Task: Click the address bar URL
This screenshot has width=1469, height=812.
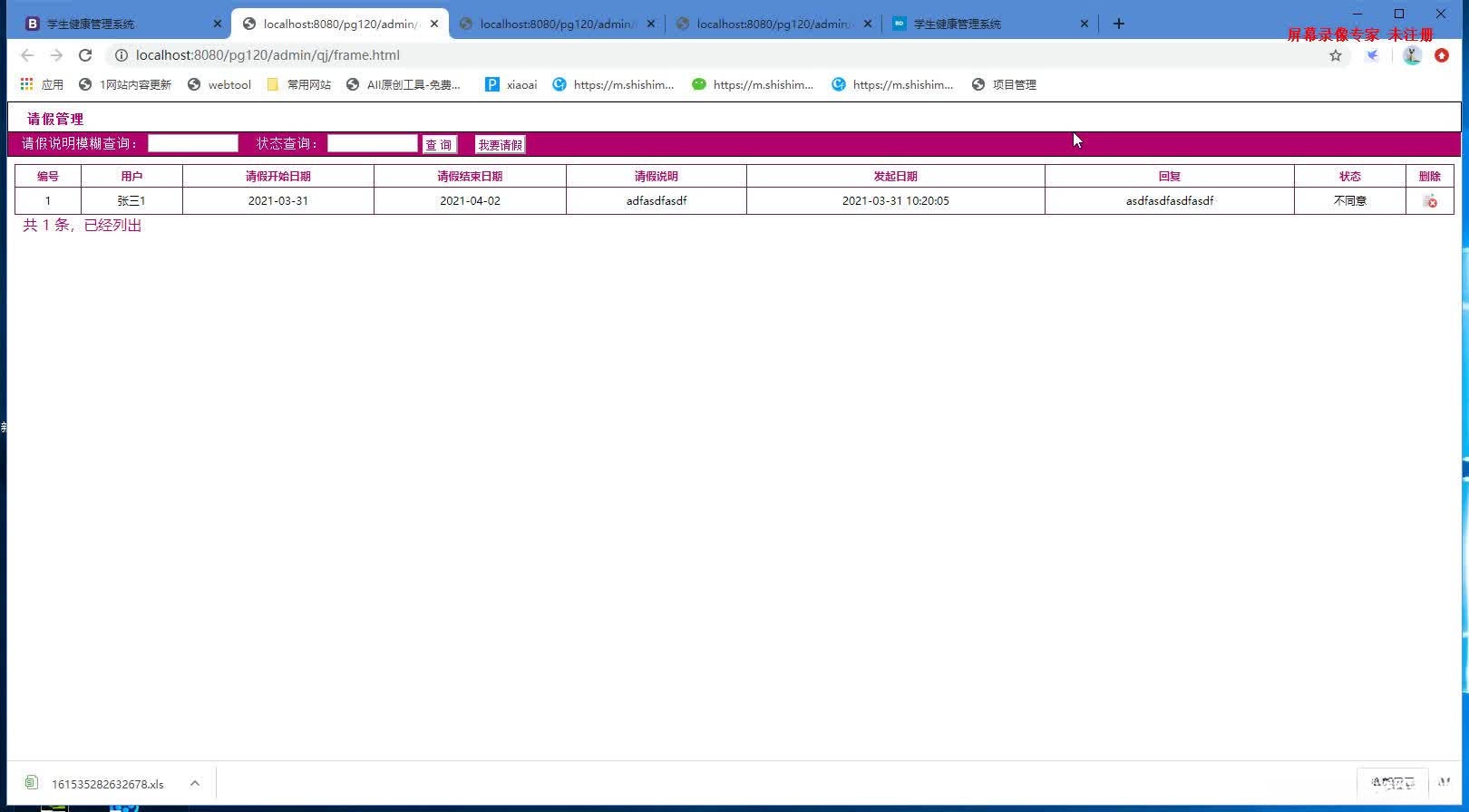Action: [268, 55]
